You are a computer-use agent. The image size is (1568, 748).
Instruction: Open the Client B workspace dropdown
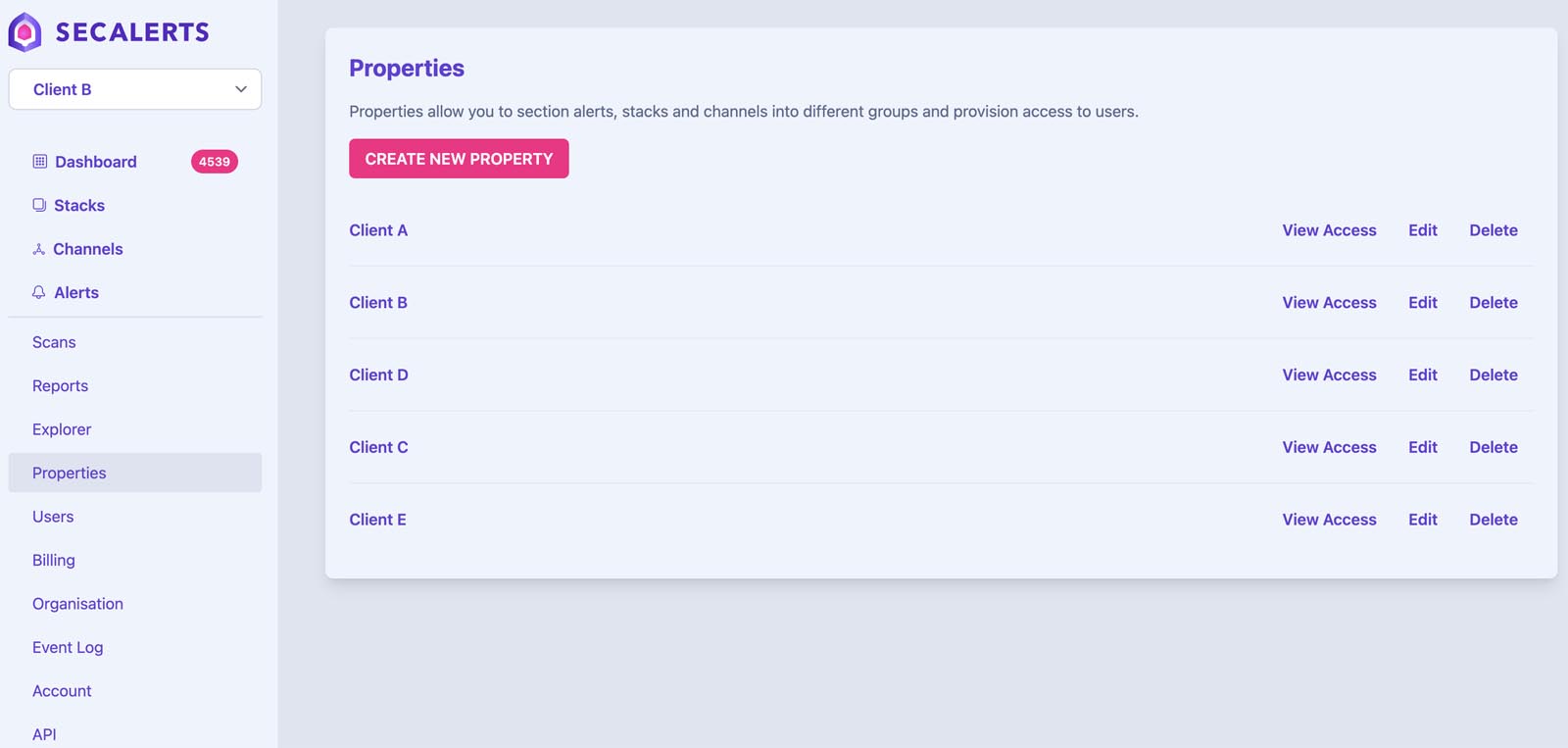point(134,89)
